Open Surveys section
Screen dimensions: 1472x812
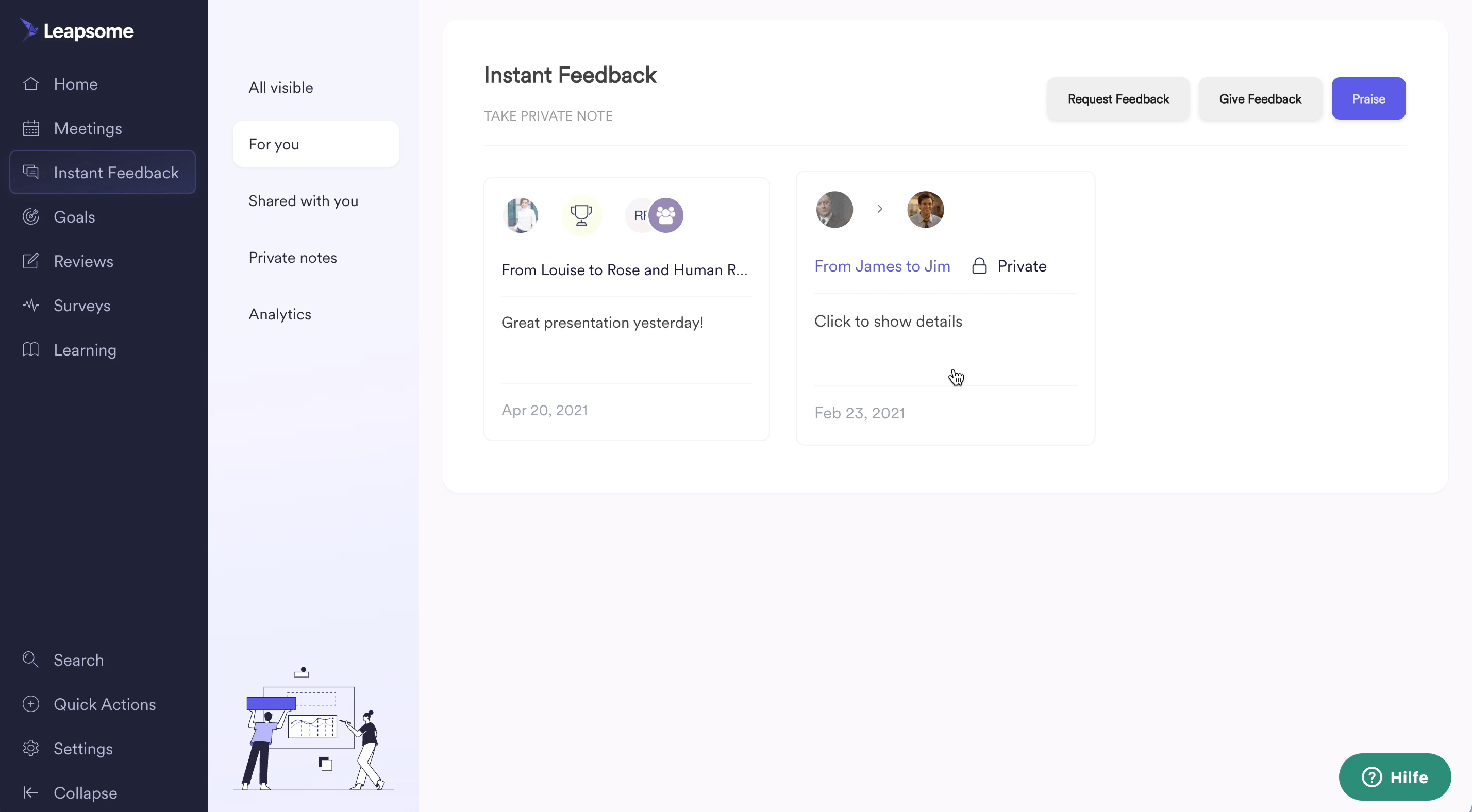[82, 305]
